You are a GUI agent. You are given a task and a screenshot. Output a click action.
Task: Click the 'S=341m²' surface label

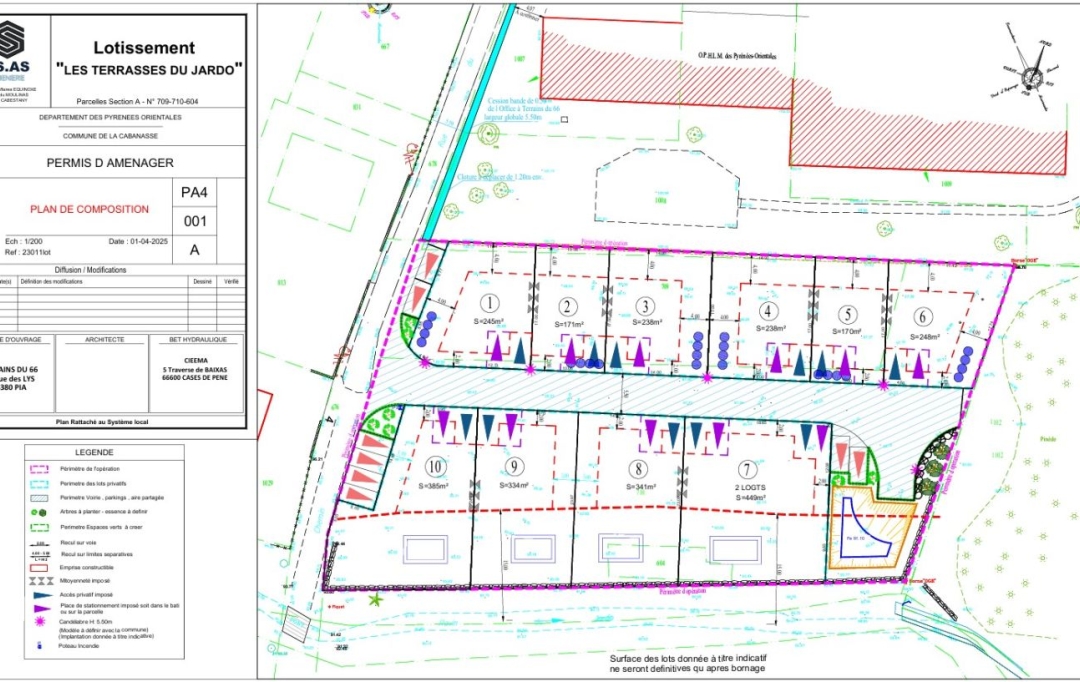coord(641,486)
